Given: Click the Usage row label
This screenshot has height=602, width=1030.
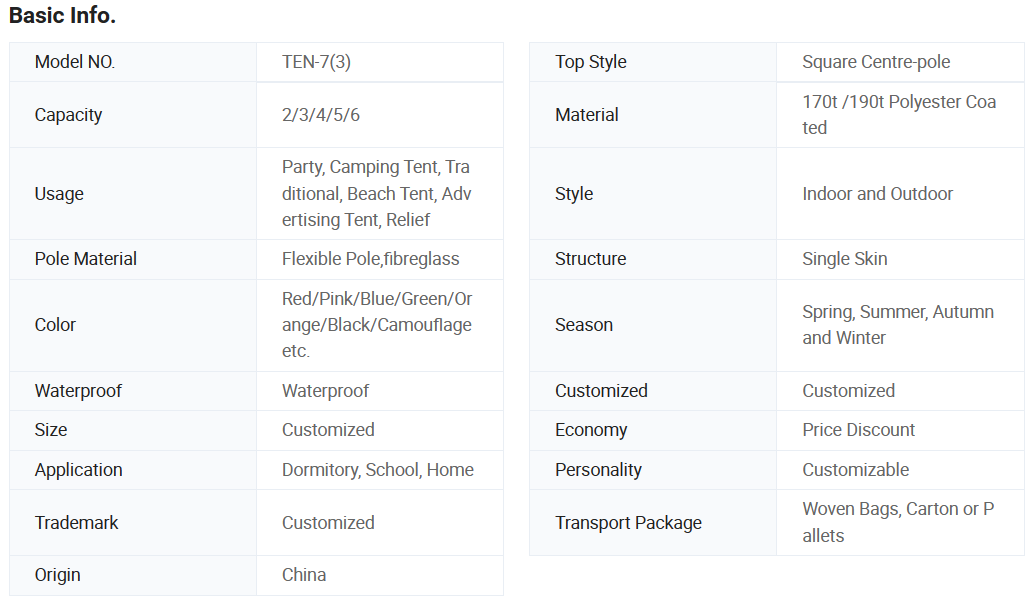Looking at the screenshot, I should pyautogui.click(x=59, y=194).
